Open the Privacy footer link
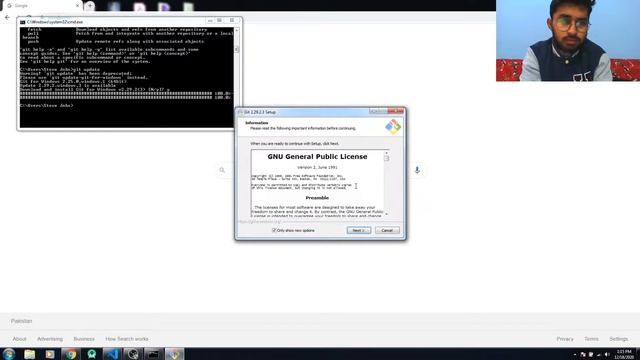Viewport: 640px width, 360px height. [565, 339]
